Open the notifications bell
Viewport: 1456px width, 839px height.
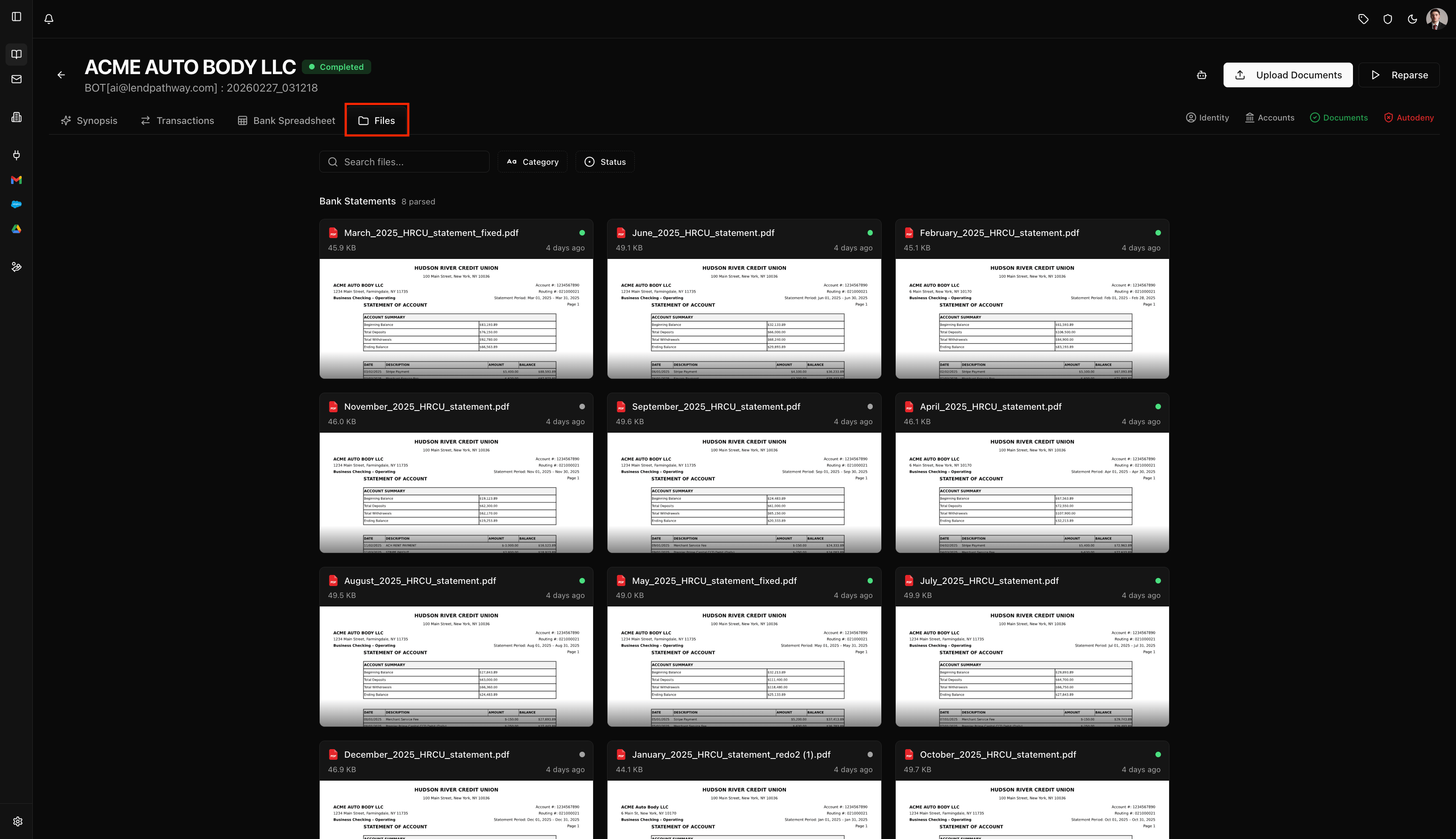point(49,19)
